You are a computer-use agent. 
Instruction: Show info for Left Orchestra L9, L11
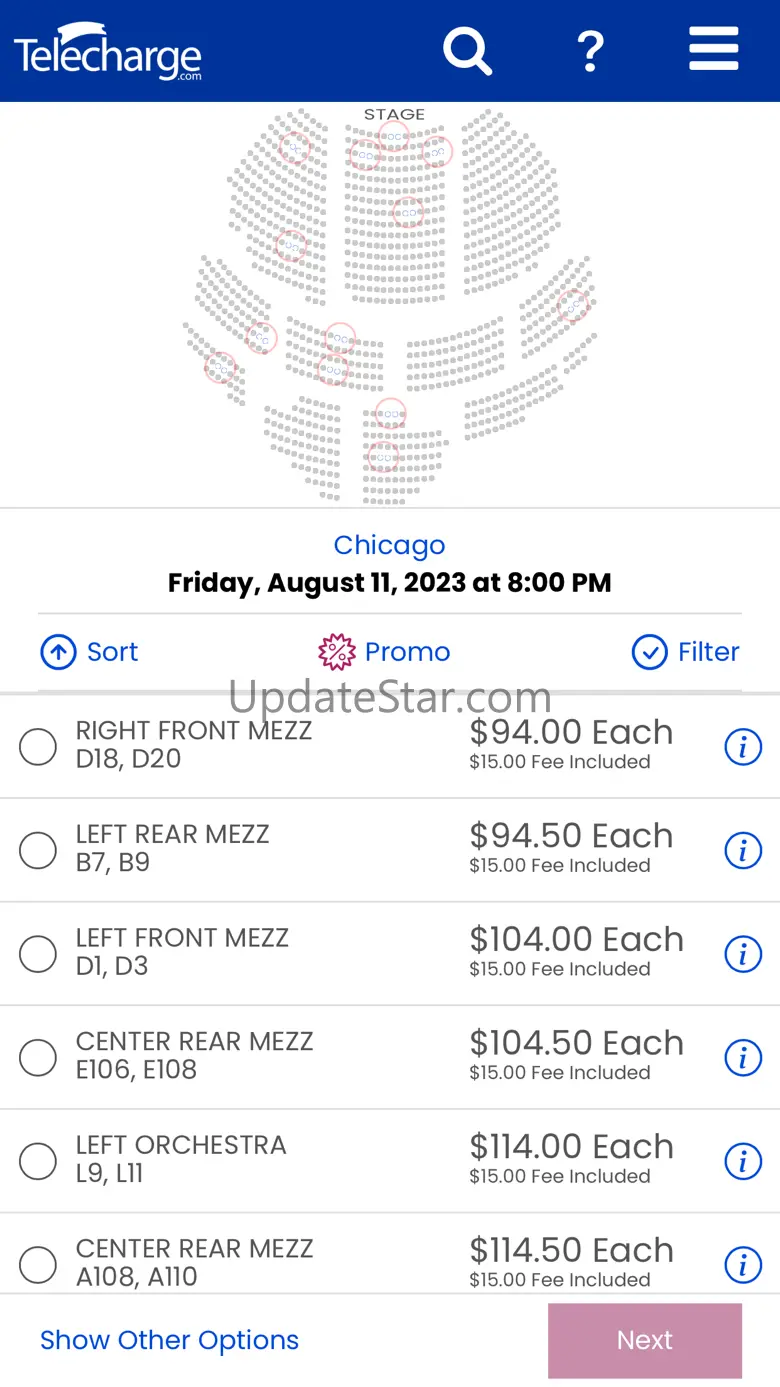click(x=743, y=1162)
